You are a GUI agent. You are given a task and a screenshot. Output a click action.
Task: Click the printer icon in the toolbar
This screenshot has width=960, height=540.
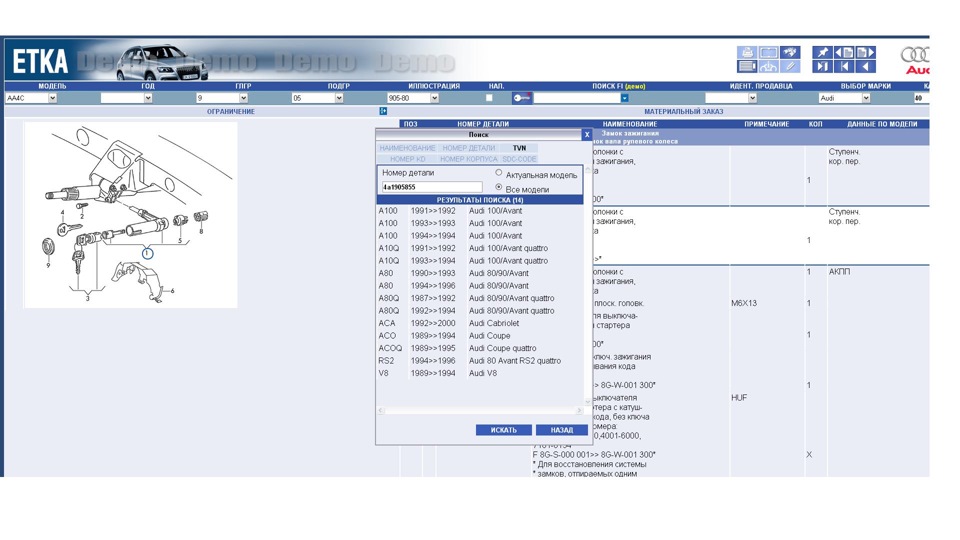pos(746,53)
